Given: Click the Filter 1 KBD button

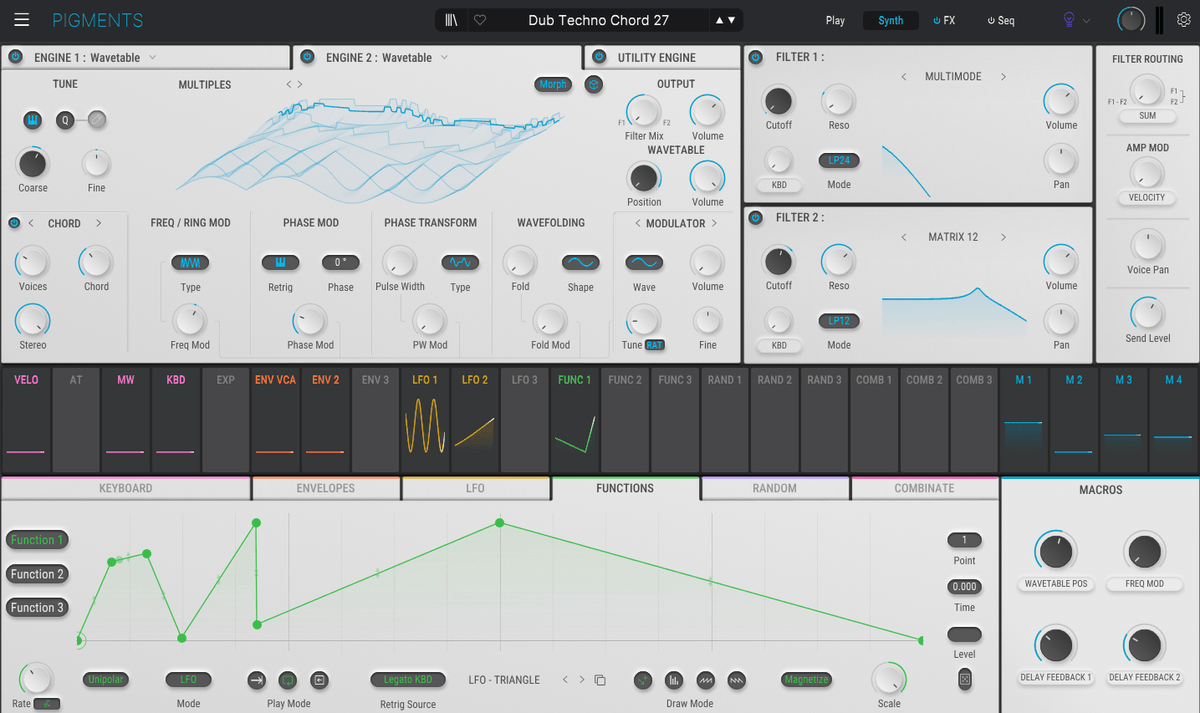Looking at the screenshot, I should coord(778,185).
